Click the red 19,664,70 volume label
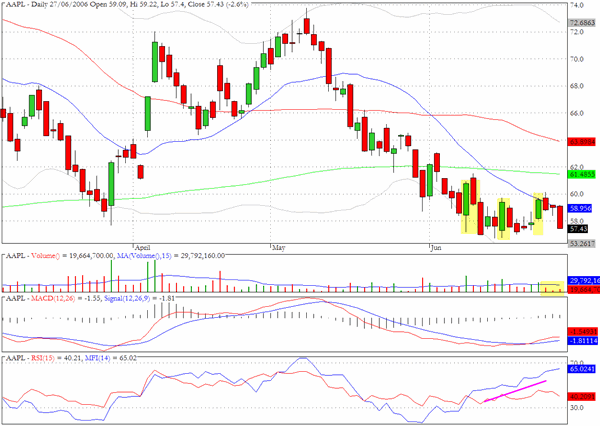 click(582, 290)
